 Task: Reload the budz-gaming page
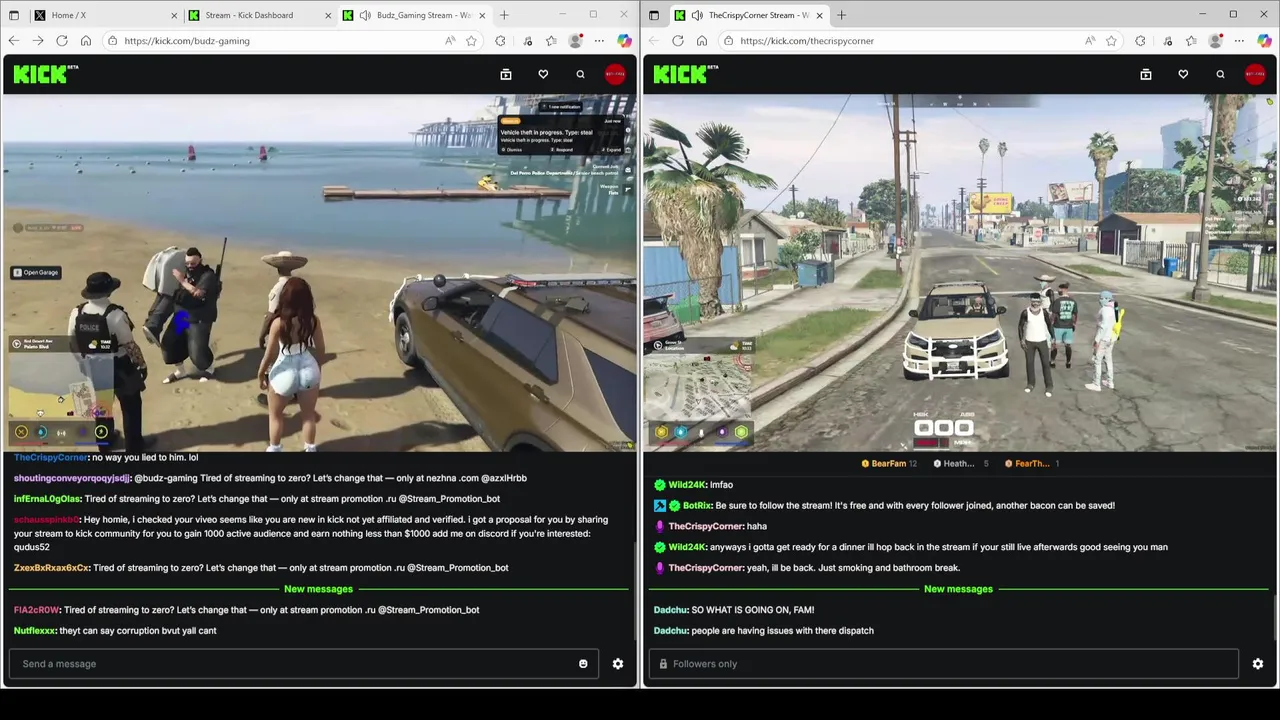62,41
